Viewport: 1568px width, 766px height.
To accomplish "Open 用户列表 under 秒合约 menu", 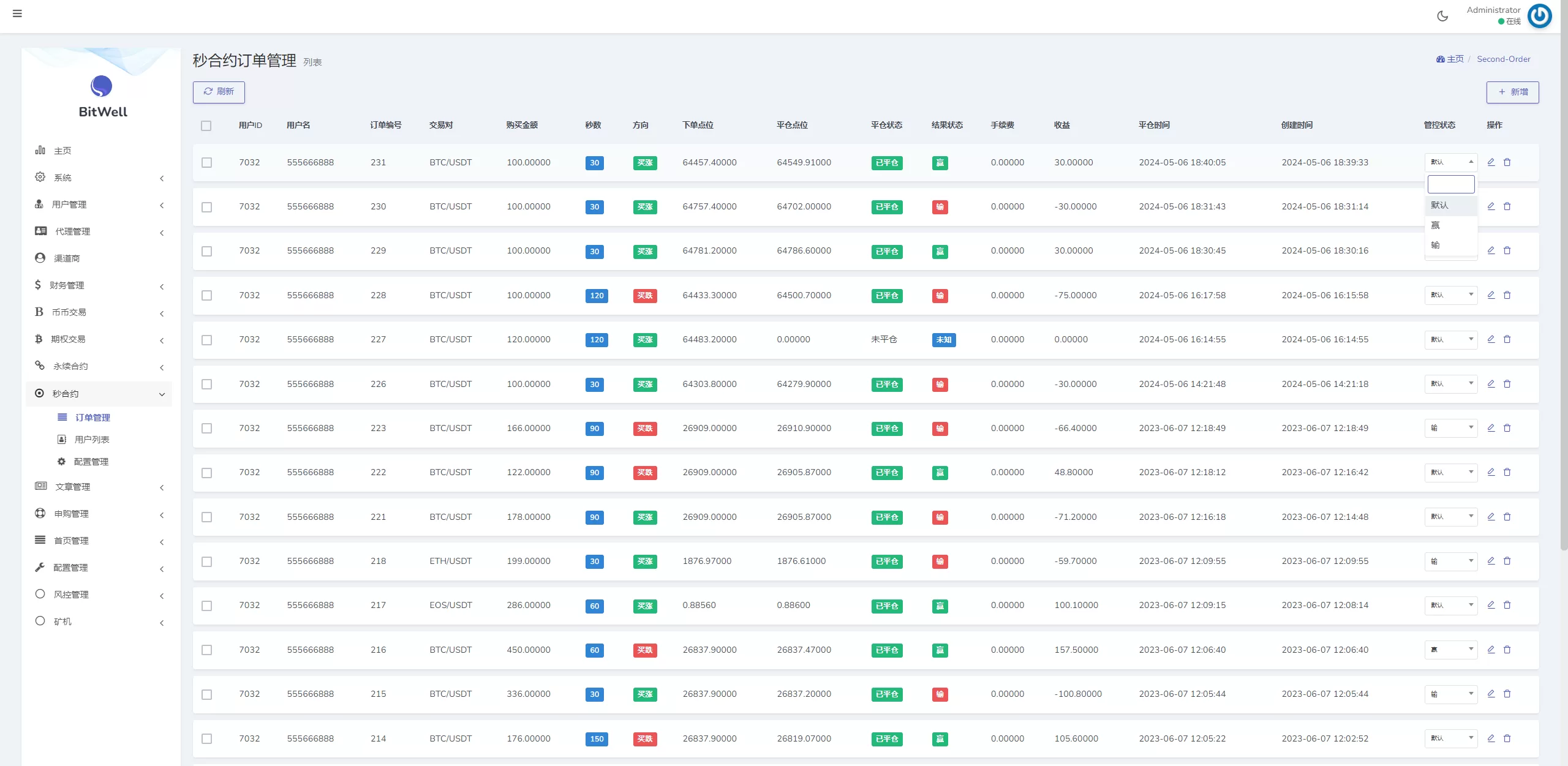I will pos(91,440).
